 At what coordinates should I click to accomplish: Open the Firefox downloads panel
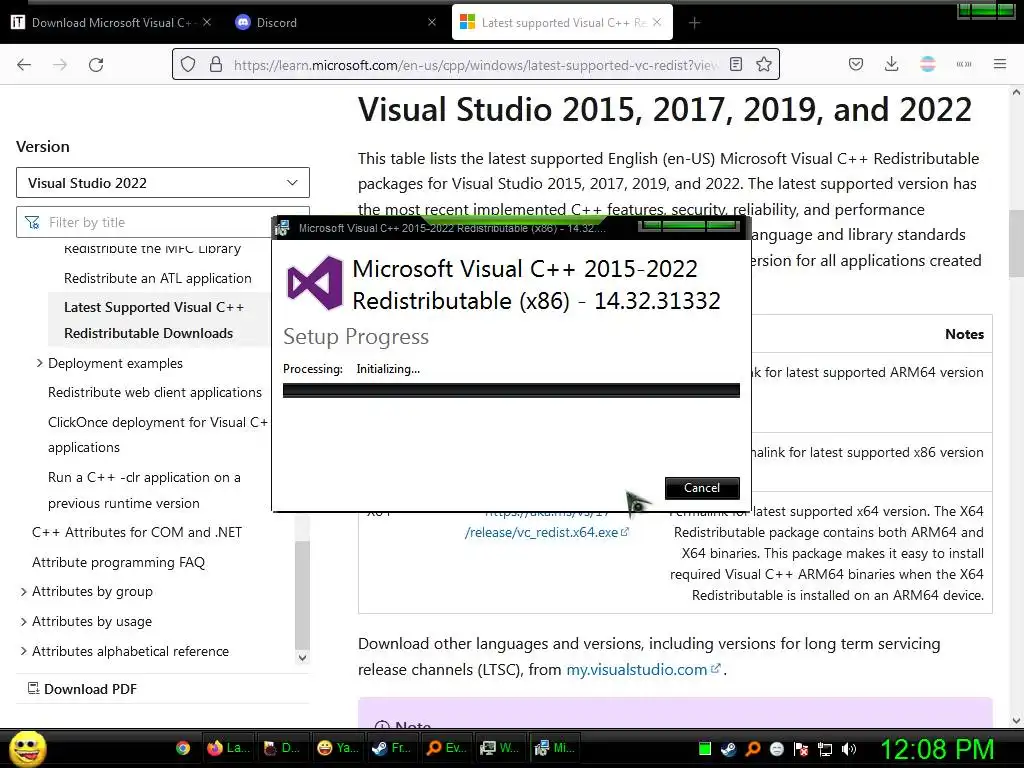tap(891, 64)
